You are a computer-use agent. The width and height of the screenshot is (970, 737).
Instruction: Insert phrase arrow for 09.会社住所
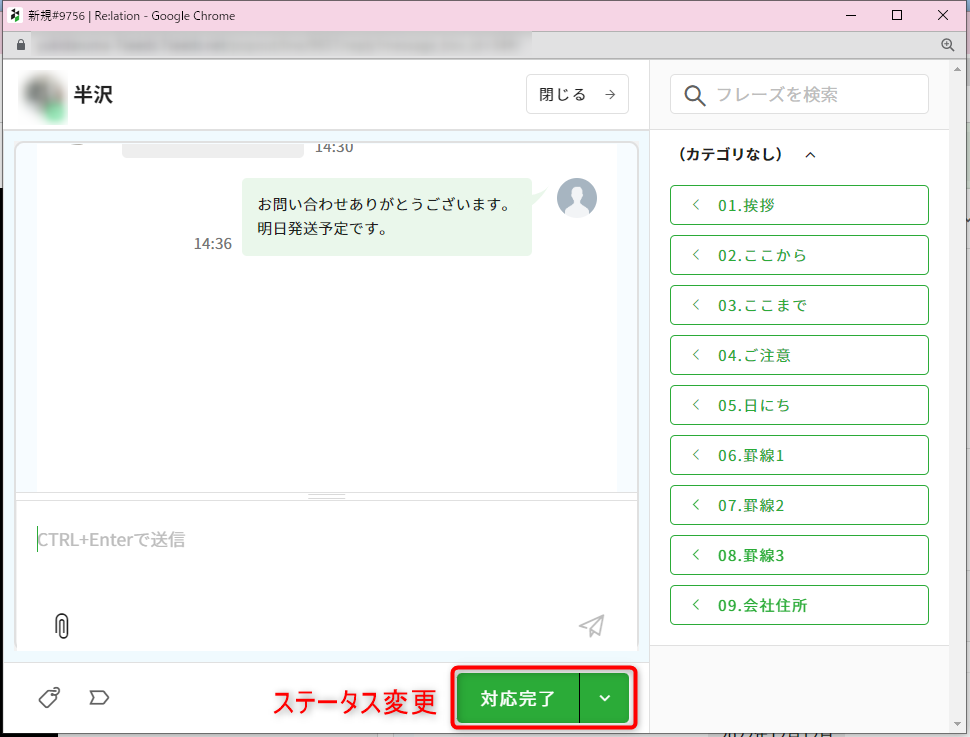coord(697,605)
